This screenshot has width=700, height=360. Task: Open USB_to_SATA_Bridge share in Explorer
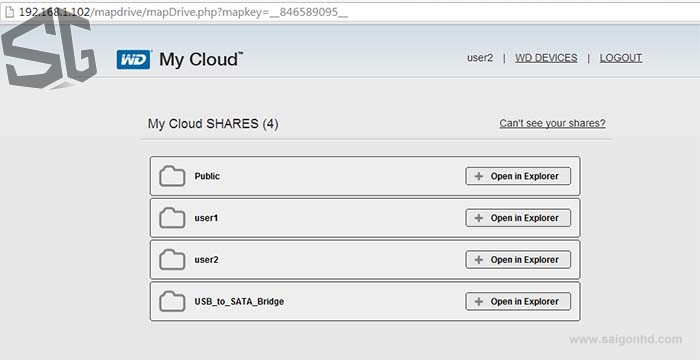click(x=518, y=301)
